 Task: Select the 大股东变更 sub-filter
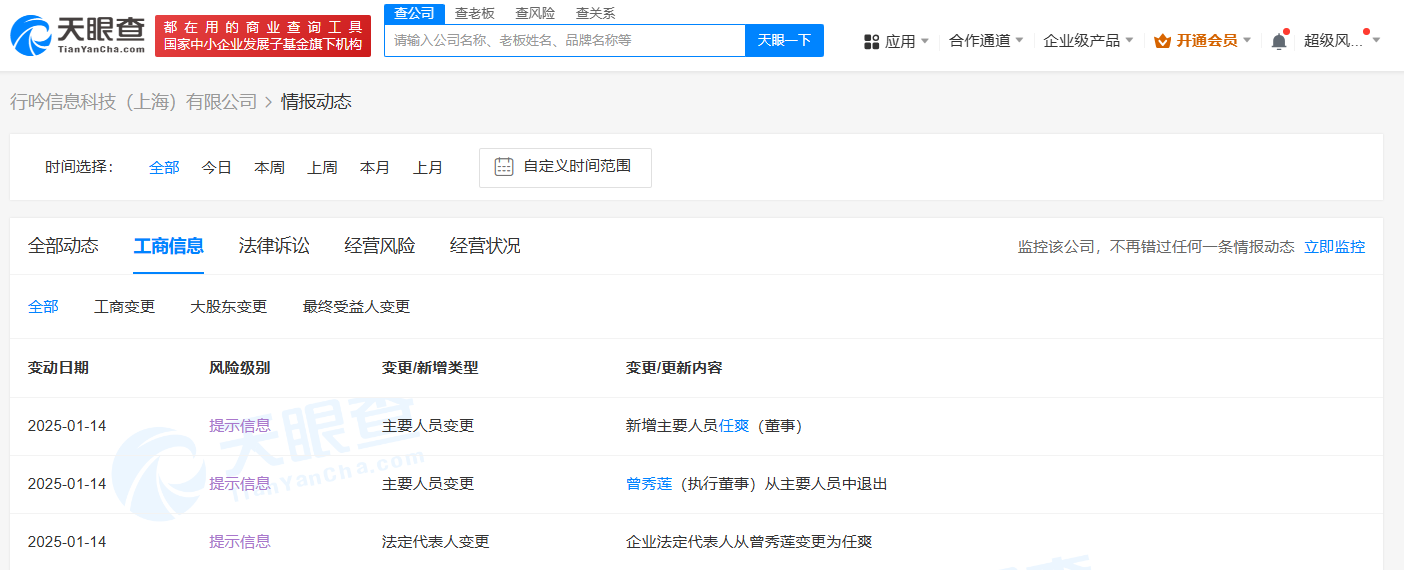pos(229,307)
